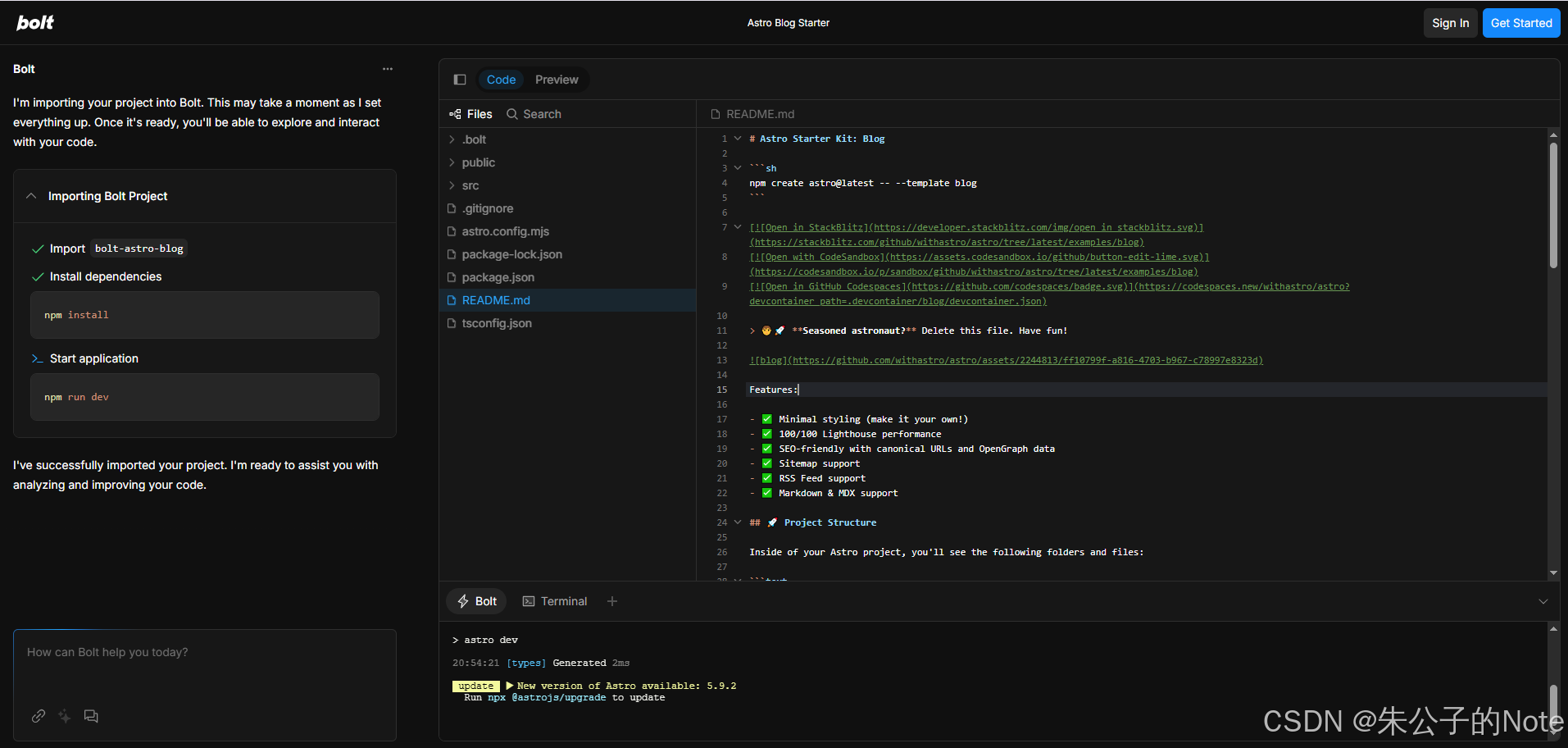Screen dimensions: 1568x748
Task: Click the 100/100 Lighthouse performance line
Action: coord(860,434)
